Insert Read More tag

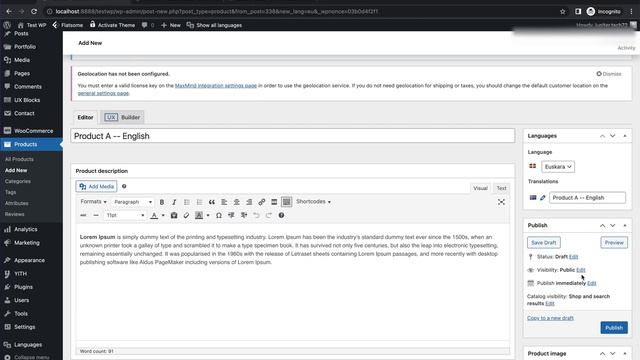point(274,202)
